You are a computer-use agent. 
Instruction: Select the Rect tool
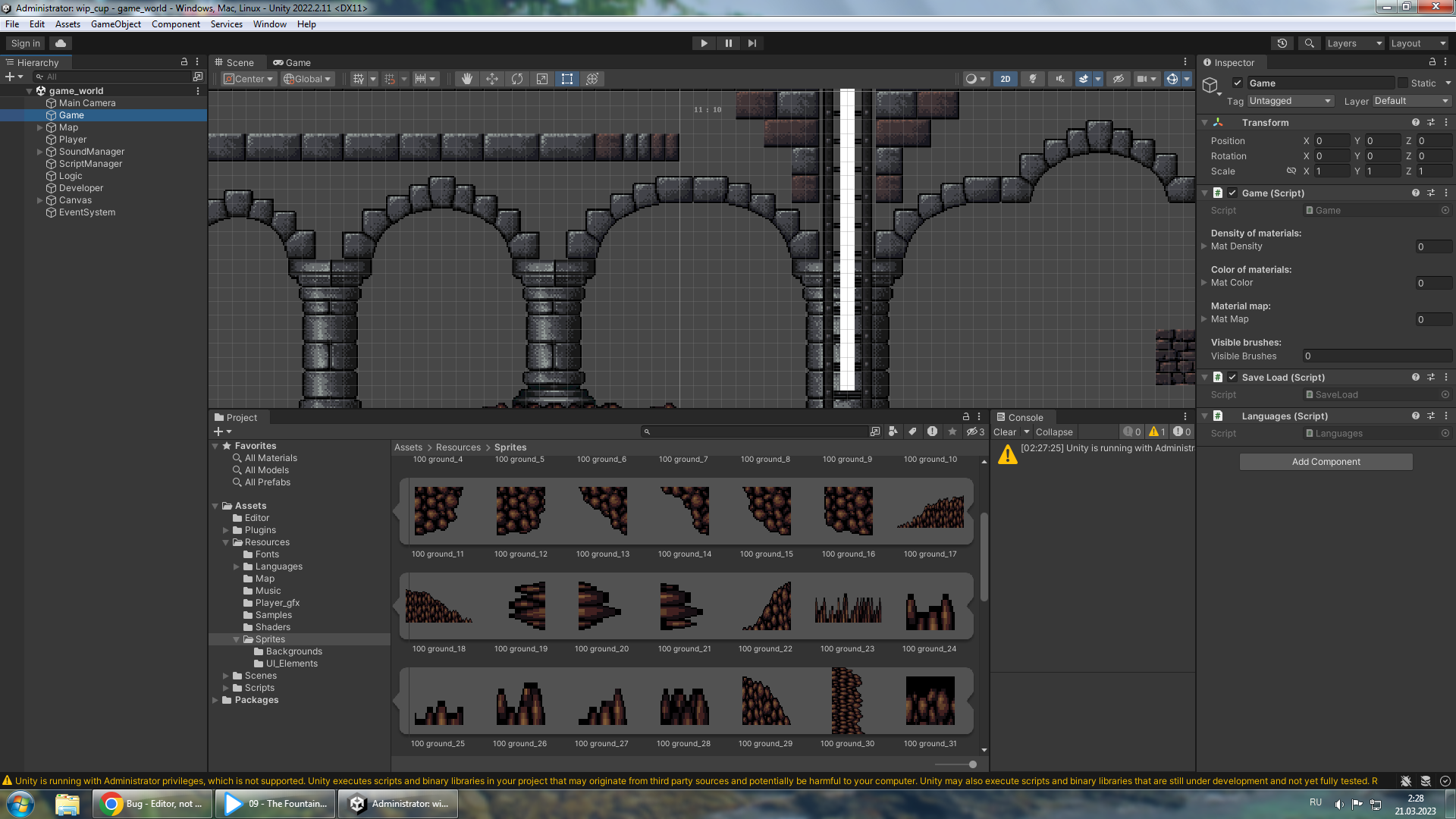567,79
